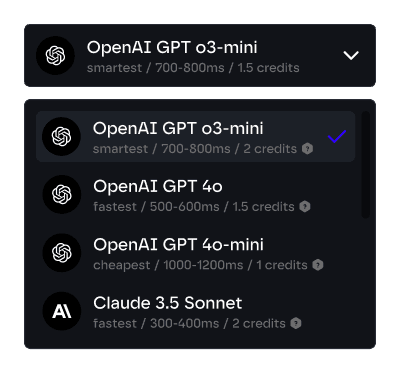Click the header subtitle with 1.5 credits

click(193, 68)
